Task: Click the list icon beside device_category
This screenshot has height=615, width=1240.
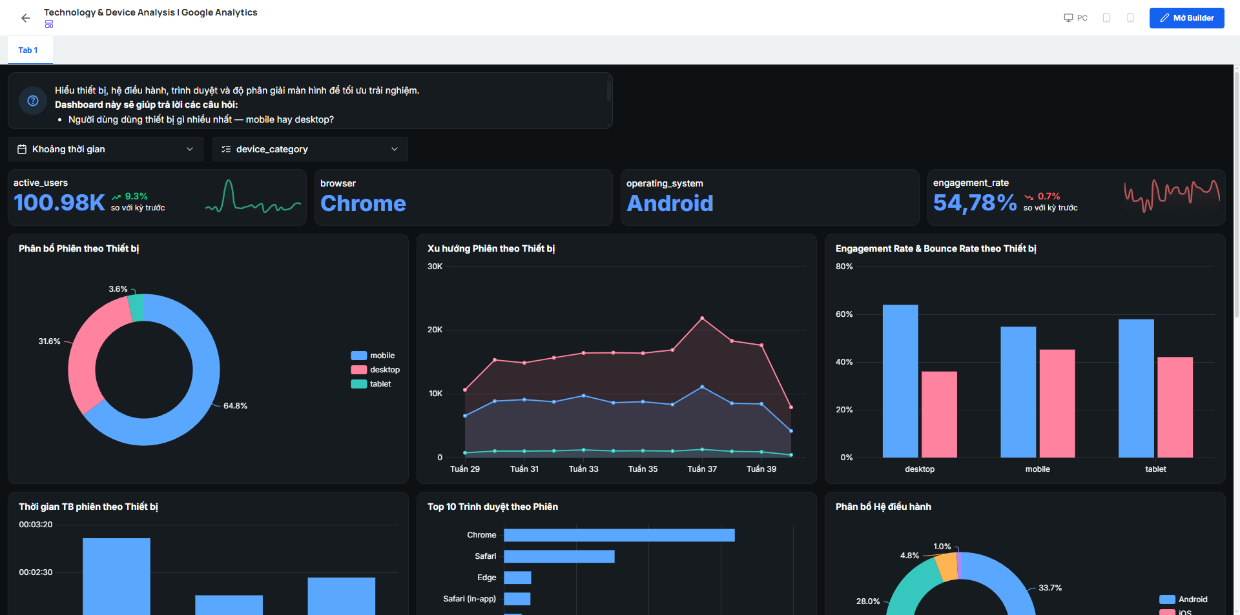Action: (x=226, y=149)
